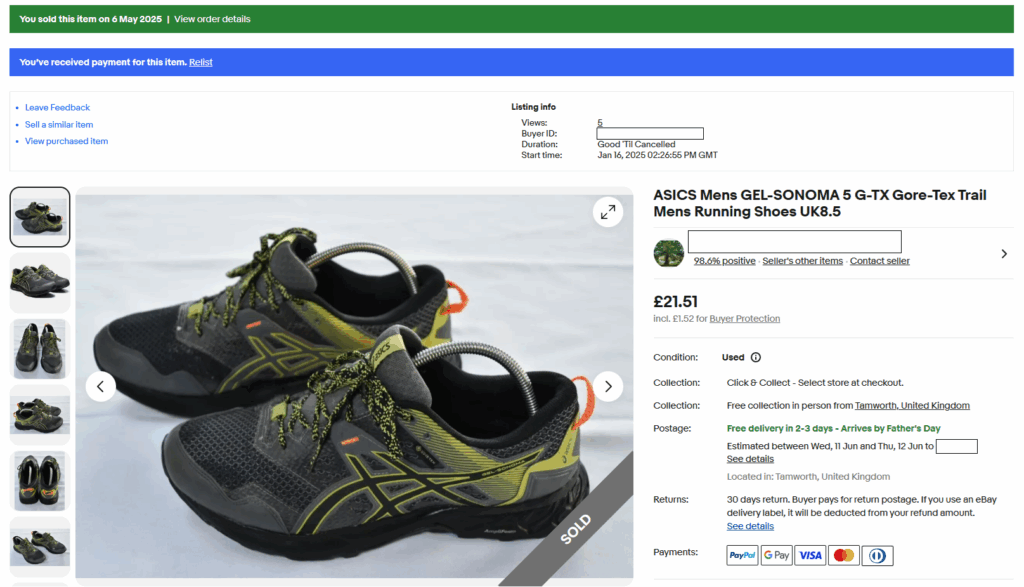Open Buyer Protection link
1024x587 pixels.
(744, 319)
